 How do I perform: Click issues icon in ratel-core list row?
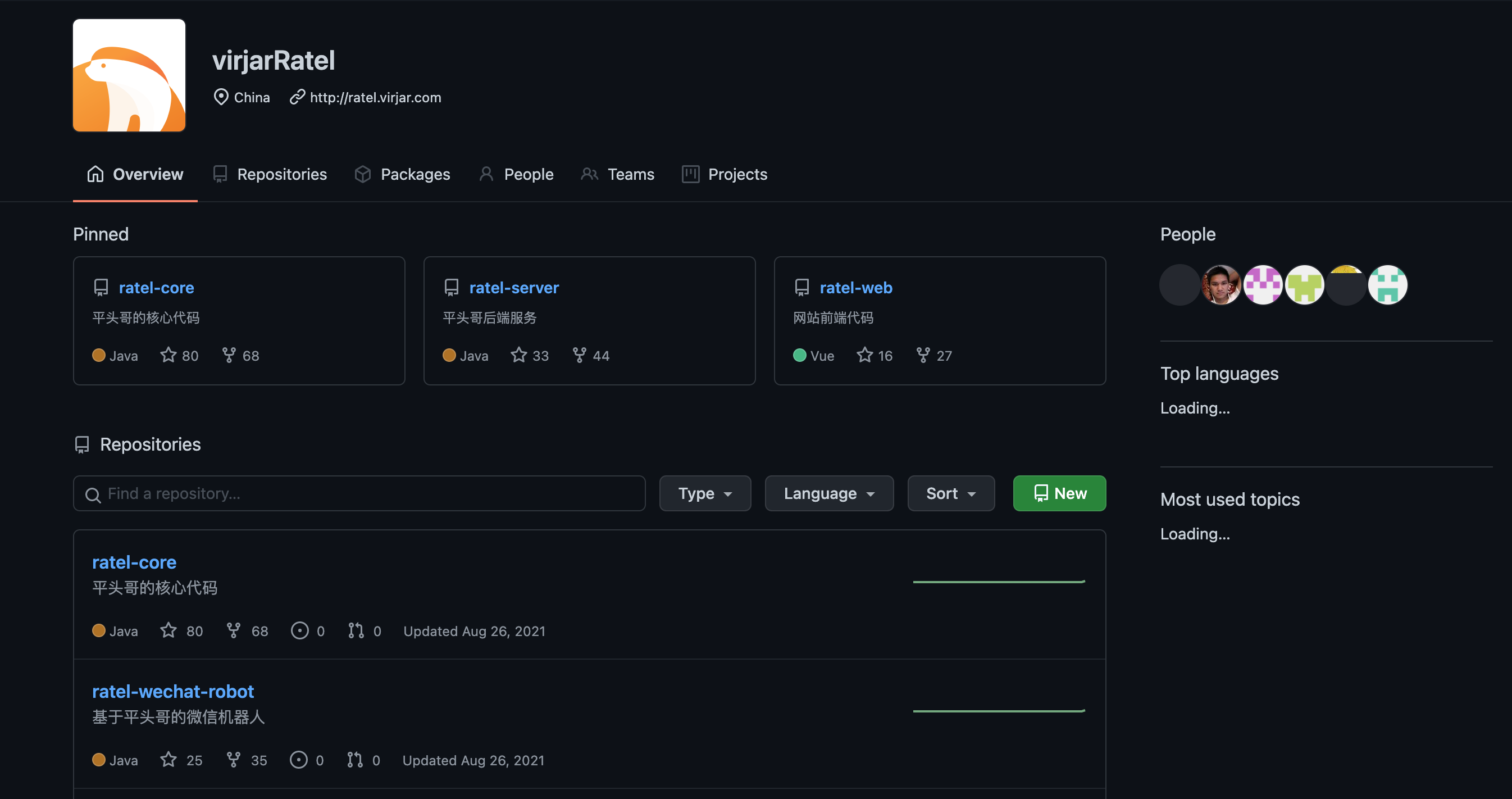pyautogui.click(x=299, y=630)
